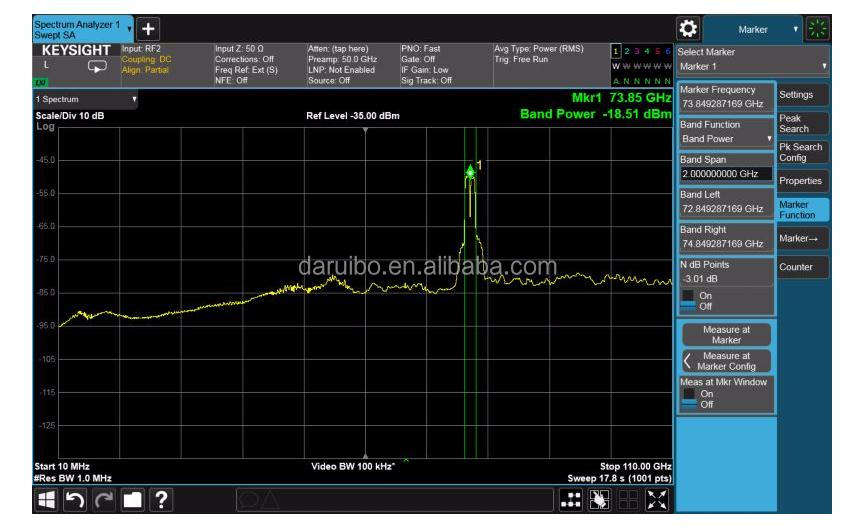Screen dimensions: 856x531
Task: Open the mode/measurement grid selector icon
Action: coord(571,500)
